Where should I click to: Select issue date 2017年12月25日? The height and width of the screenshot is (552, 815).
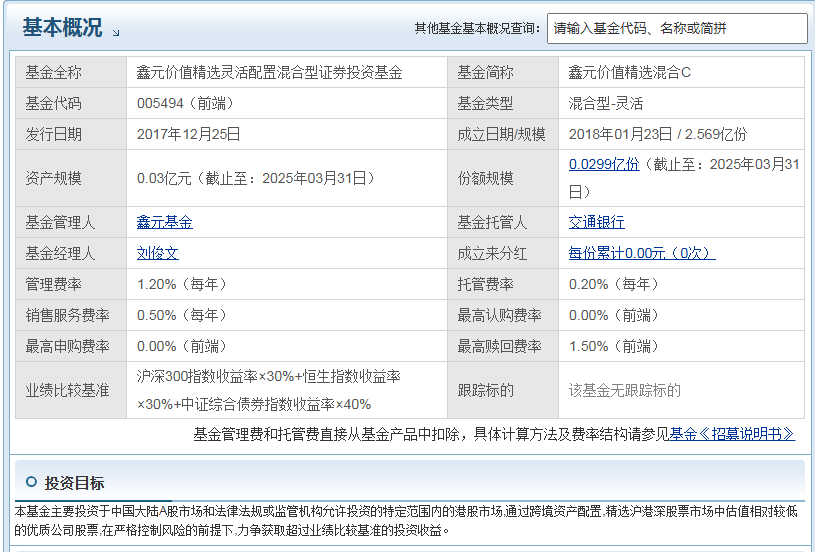tap(188, 135)
